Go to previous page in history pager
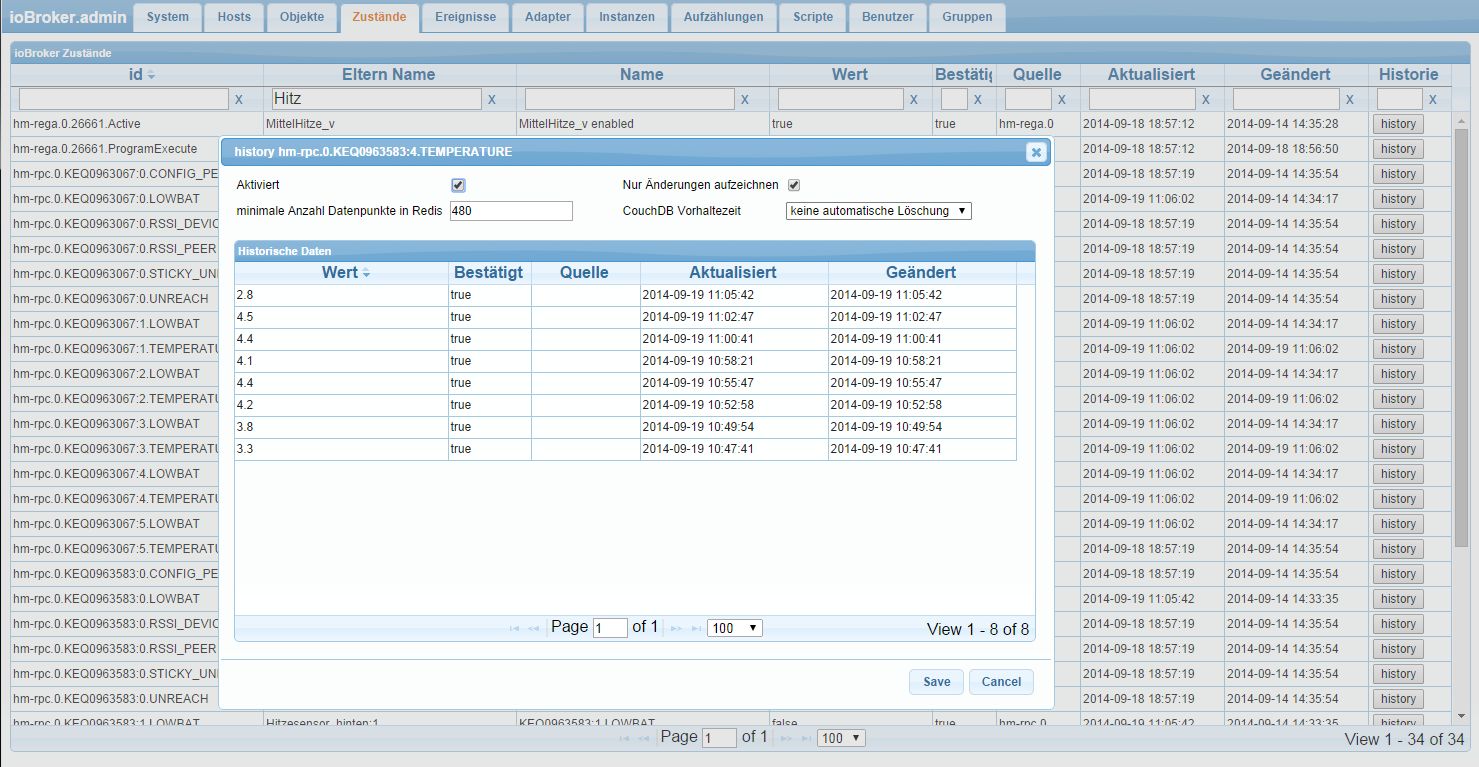Screen dimensions: 1479x767 [x=533, y=628]
